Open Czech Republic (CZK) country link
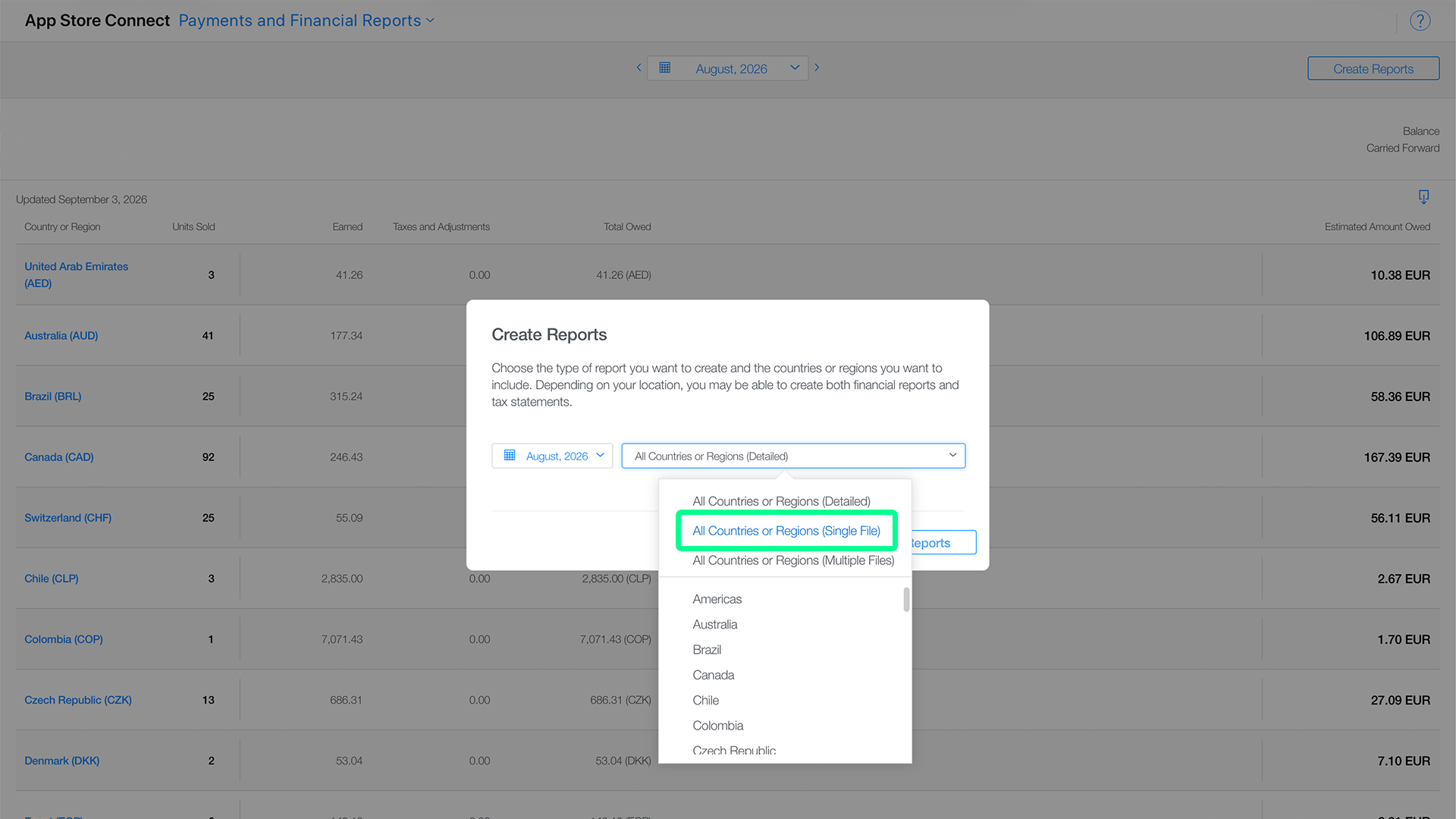 [77, 699]
